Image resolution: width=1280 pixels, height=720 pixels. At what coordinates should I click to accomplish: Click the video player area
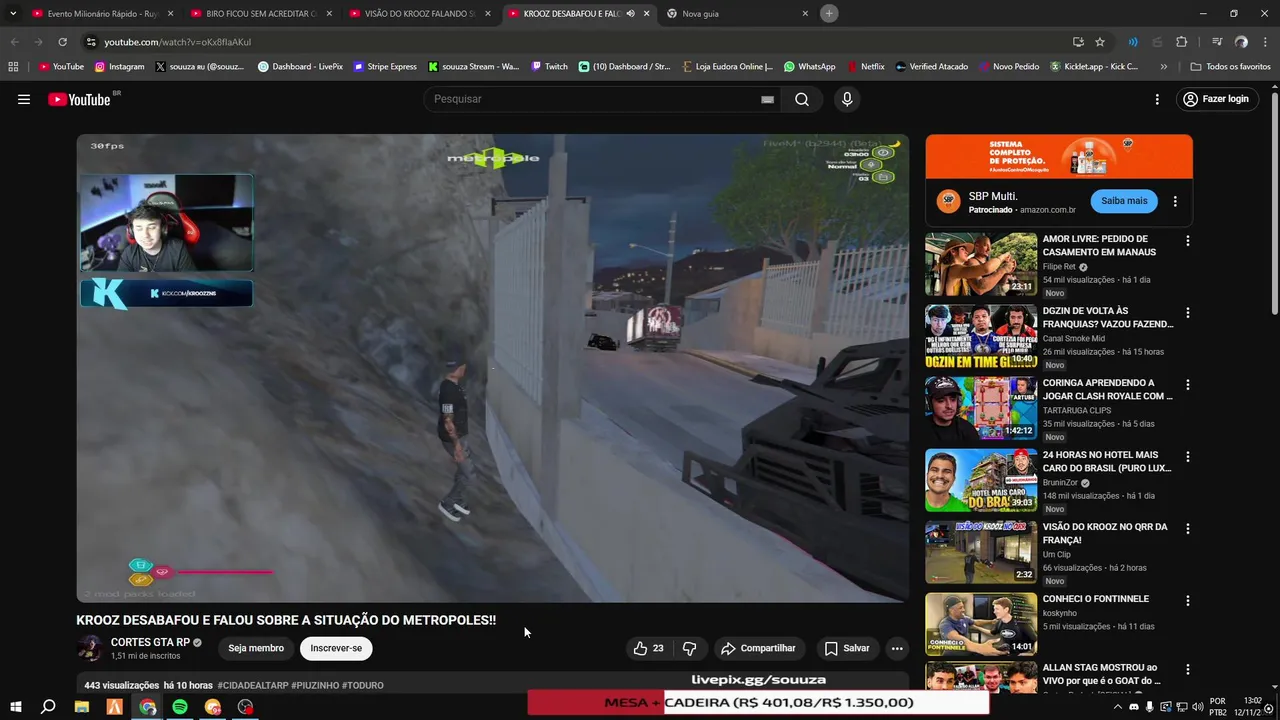493,368
